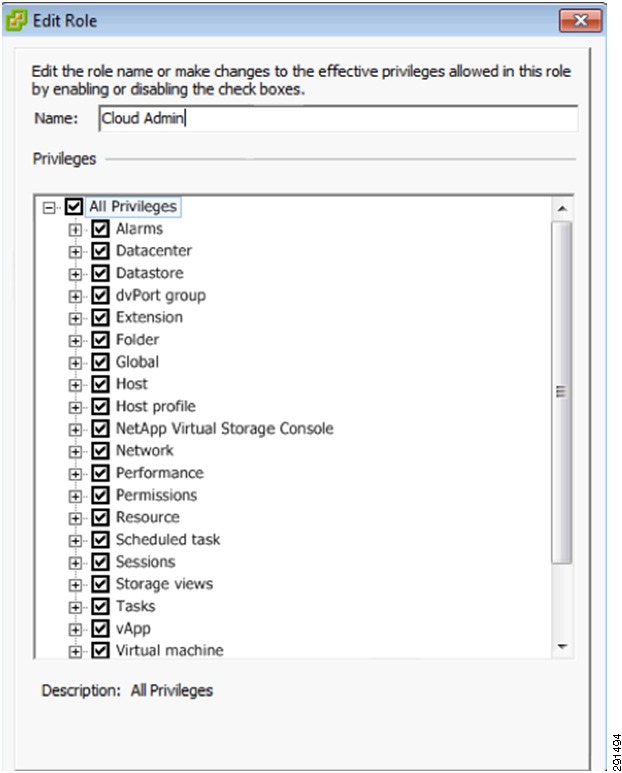Screen dimensions: 622x773
Task: Select NetApp Virtual Storage Console label
Action: click(224, 428)
